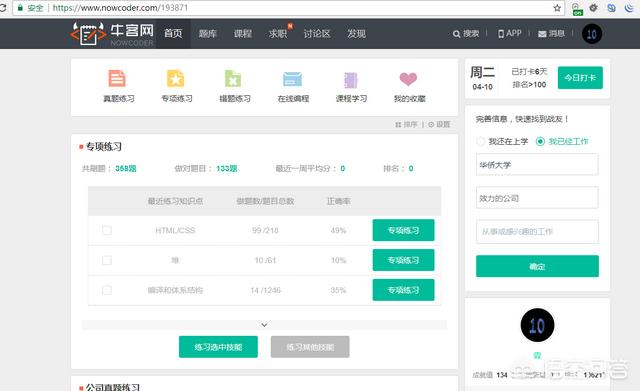Open the 题库 menu
The height and width of the screenshot is (391, 640).
[207, 33]
